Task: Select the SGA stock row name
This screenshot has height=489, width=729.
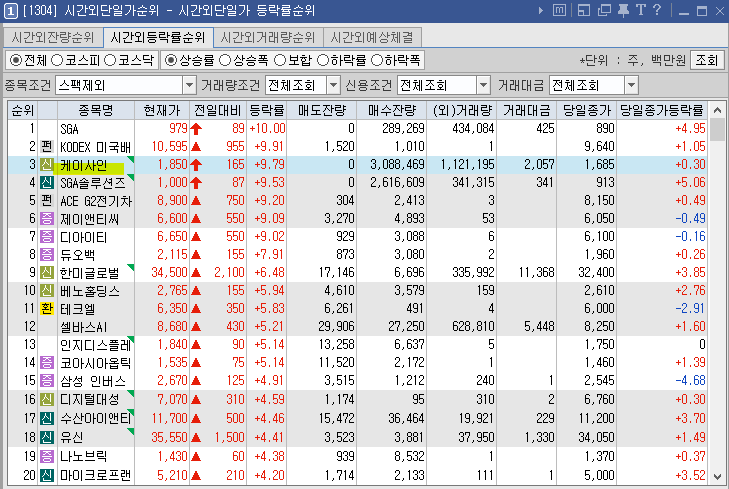Action: [x=69, y=129]
